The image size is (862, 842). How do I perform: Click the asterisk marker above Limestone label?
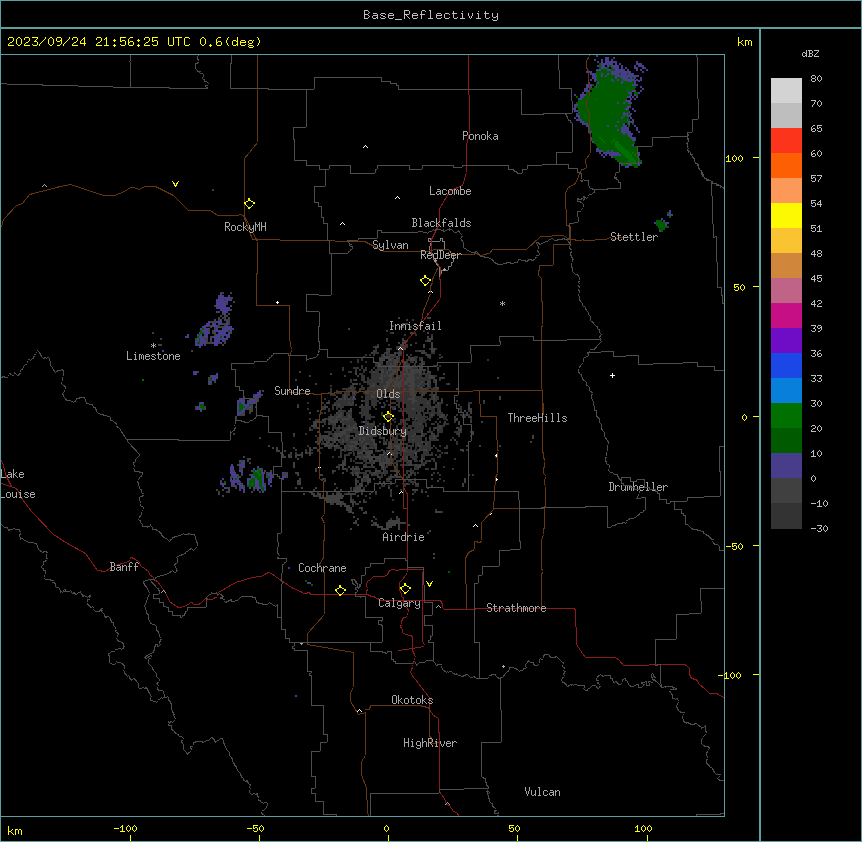click(x=153, y=346)
